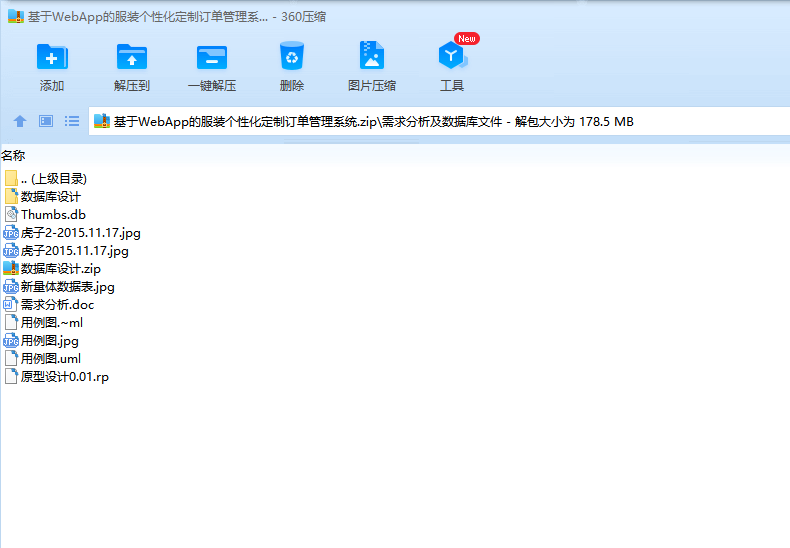Click the 360压缩 title bar app icon

tap(16, 16)
